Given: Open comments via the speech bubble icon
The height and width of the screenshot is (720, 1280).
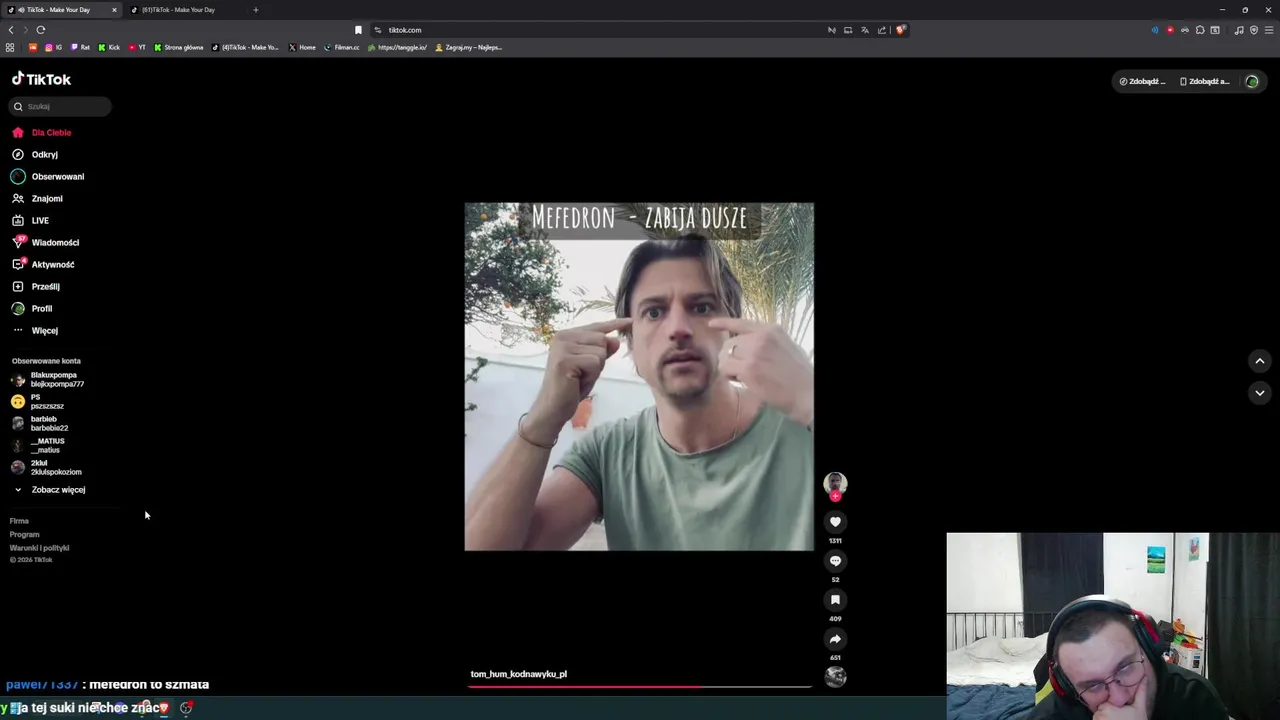Looking at the screenshot, I should [x=835, y=561].
